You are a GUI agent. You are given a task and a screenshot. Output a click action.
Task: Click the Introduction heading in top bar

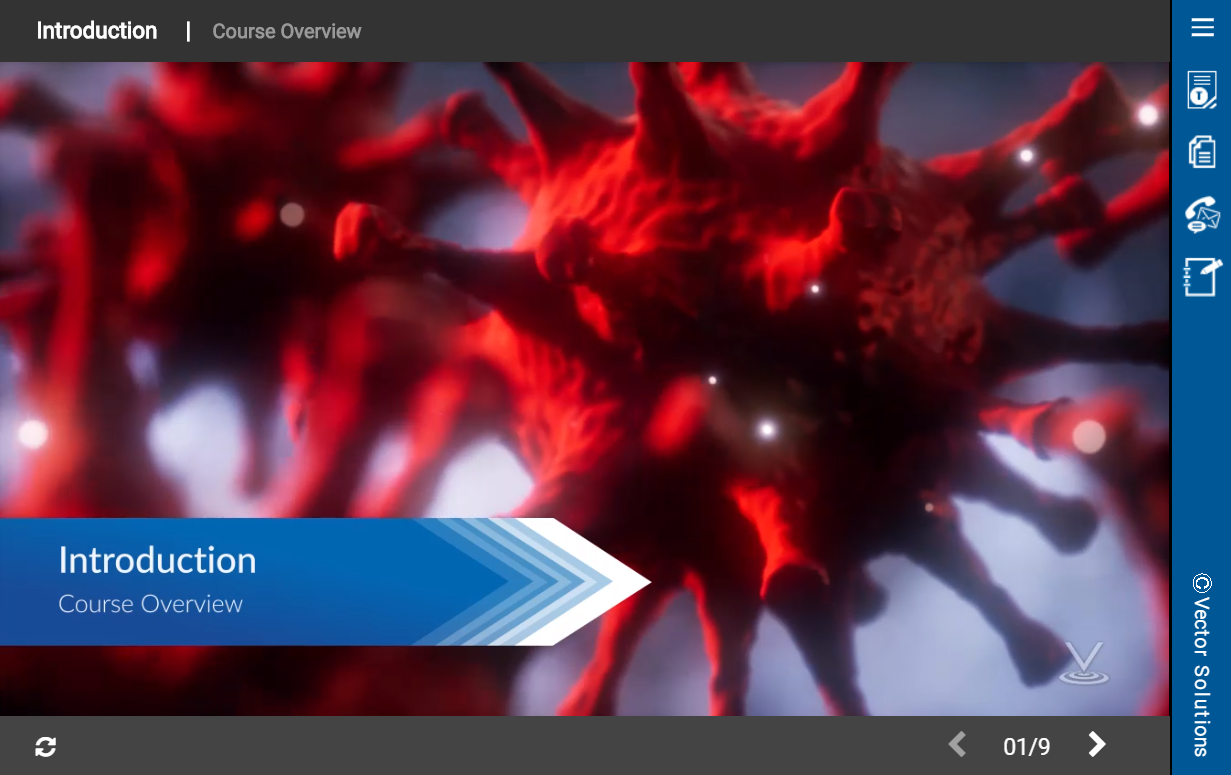click(x=97, y=31)
